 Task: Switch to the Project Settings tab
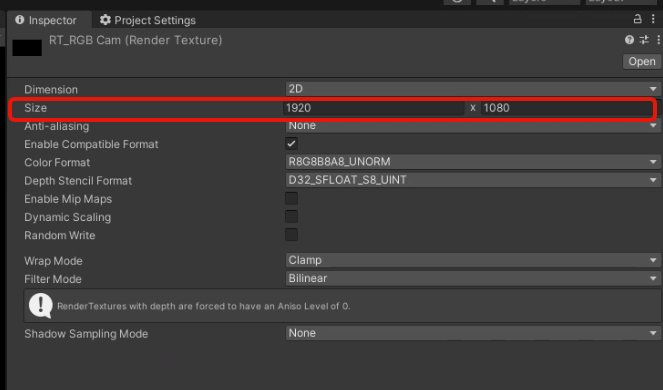[x=148, y=20]
